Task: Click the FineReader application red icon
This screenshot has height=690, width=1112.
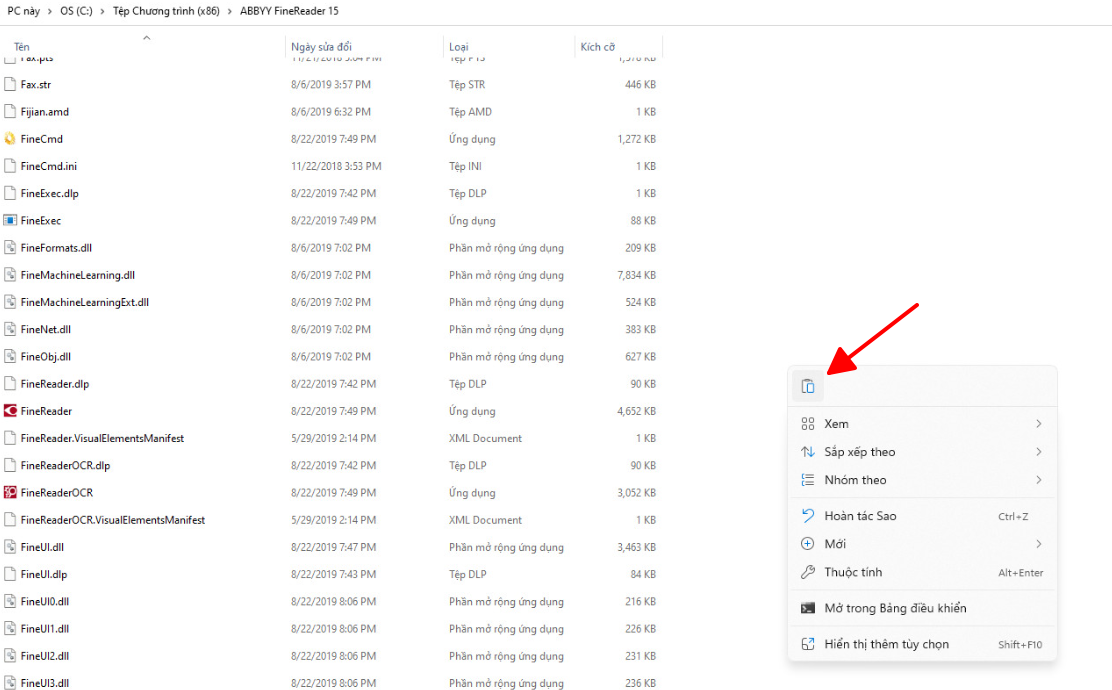Action: click(10, 411)
